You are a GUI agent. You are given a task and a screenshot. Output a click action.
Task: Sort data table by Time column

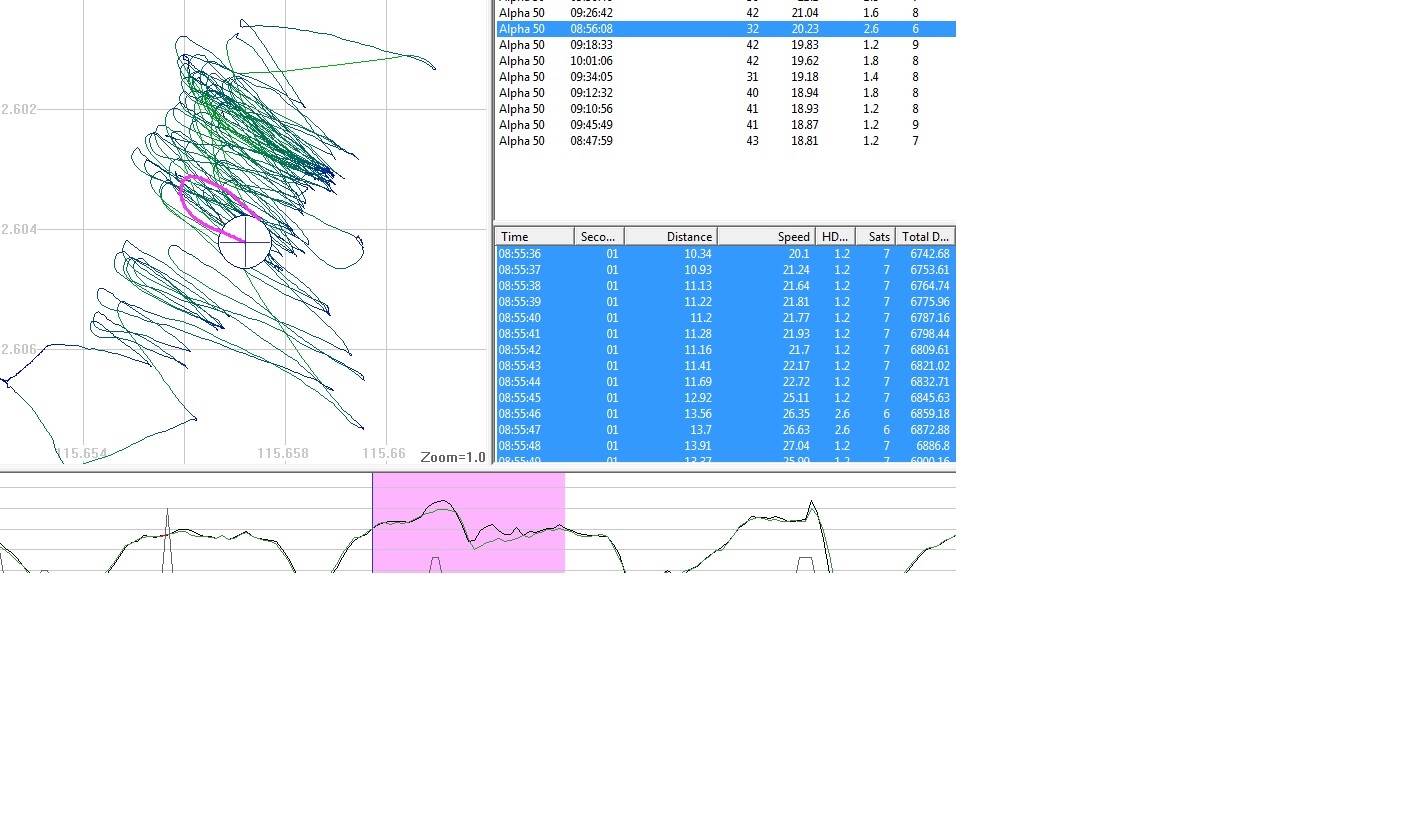(534, 237)
